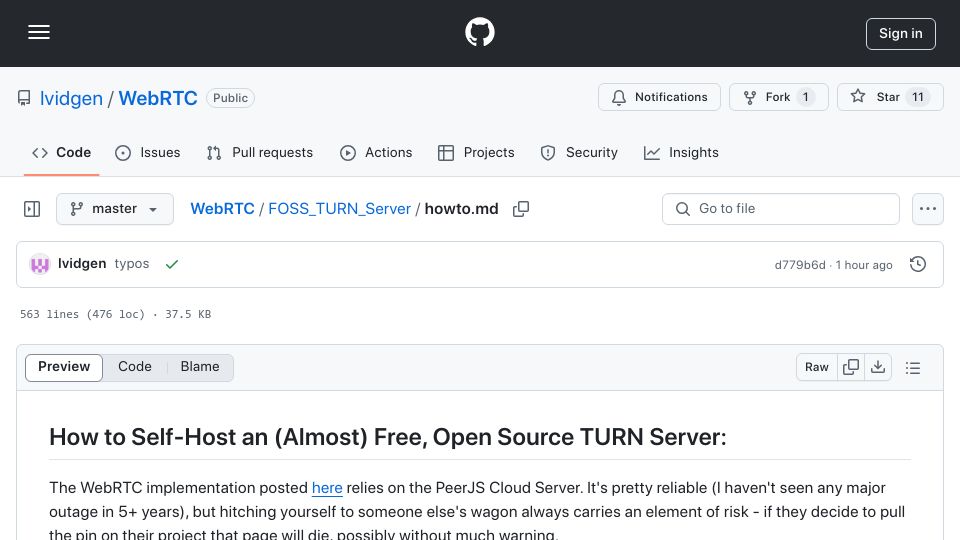
Task: Open the 'typos' commit message
Action: (132, 263)
